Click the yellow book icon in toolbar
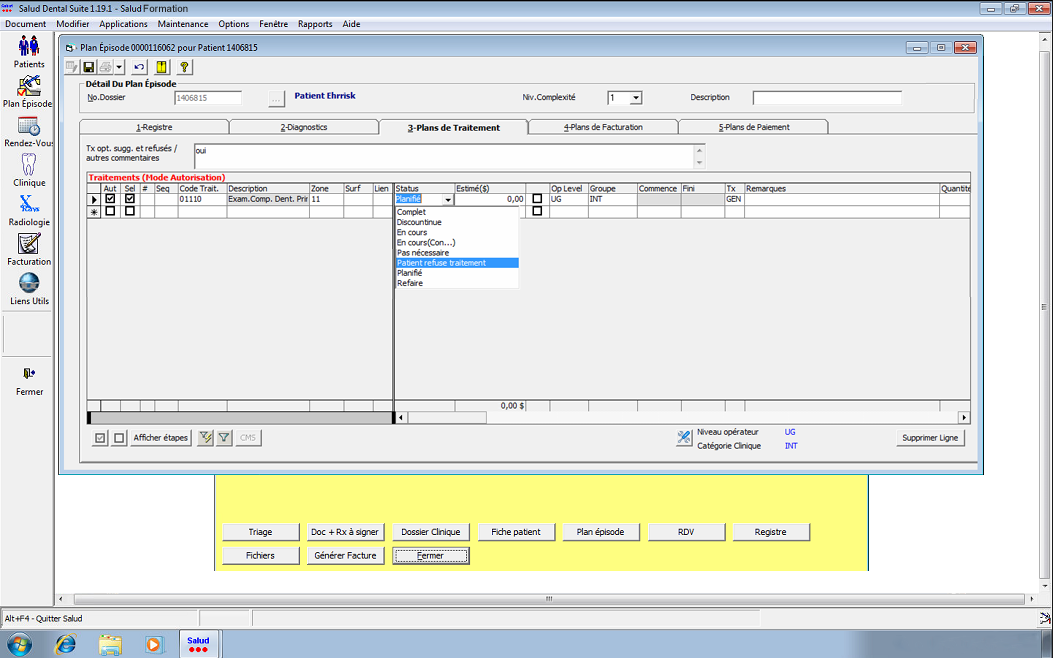This screenshot has width=1053, height=658. (161, 67)
